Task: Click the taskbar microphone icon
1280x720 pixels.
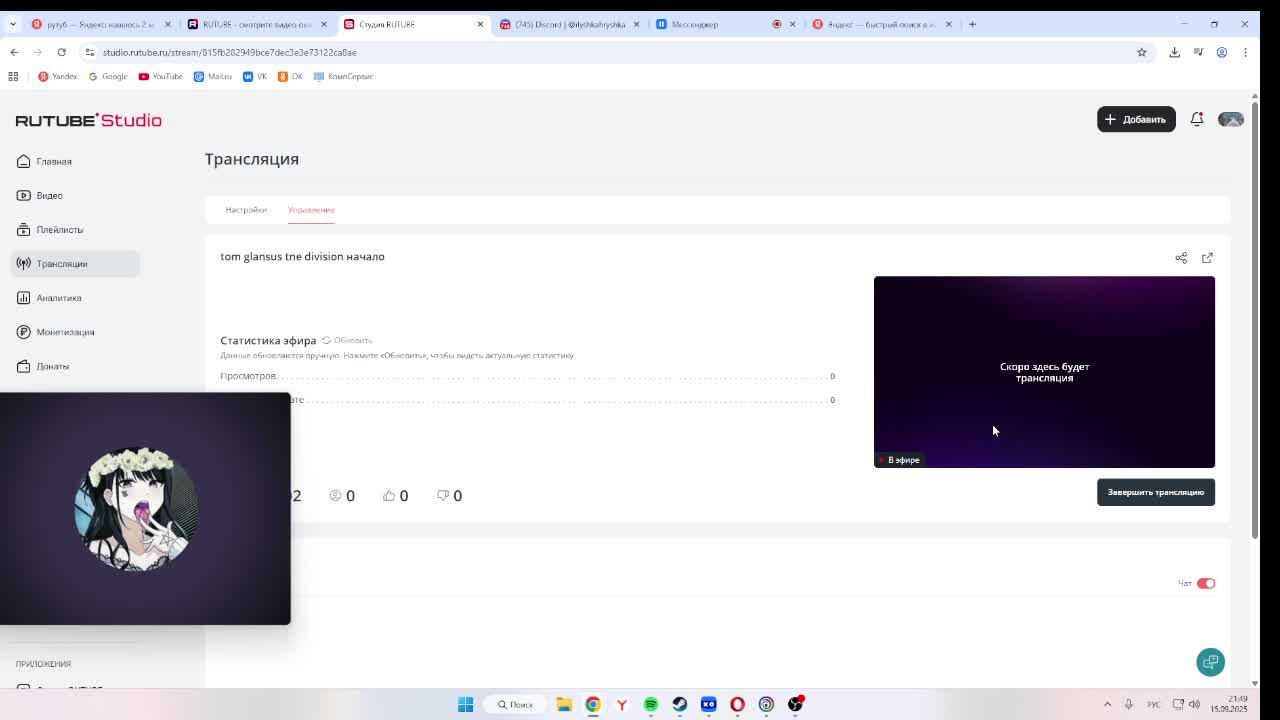Action: click(1128, 704)
